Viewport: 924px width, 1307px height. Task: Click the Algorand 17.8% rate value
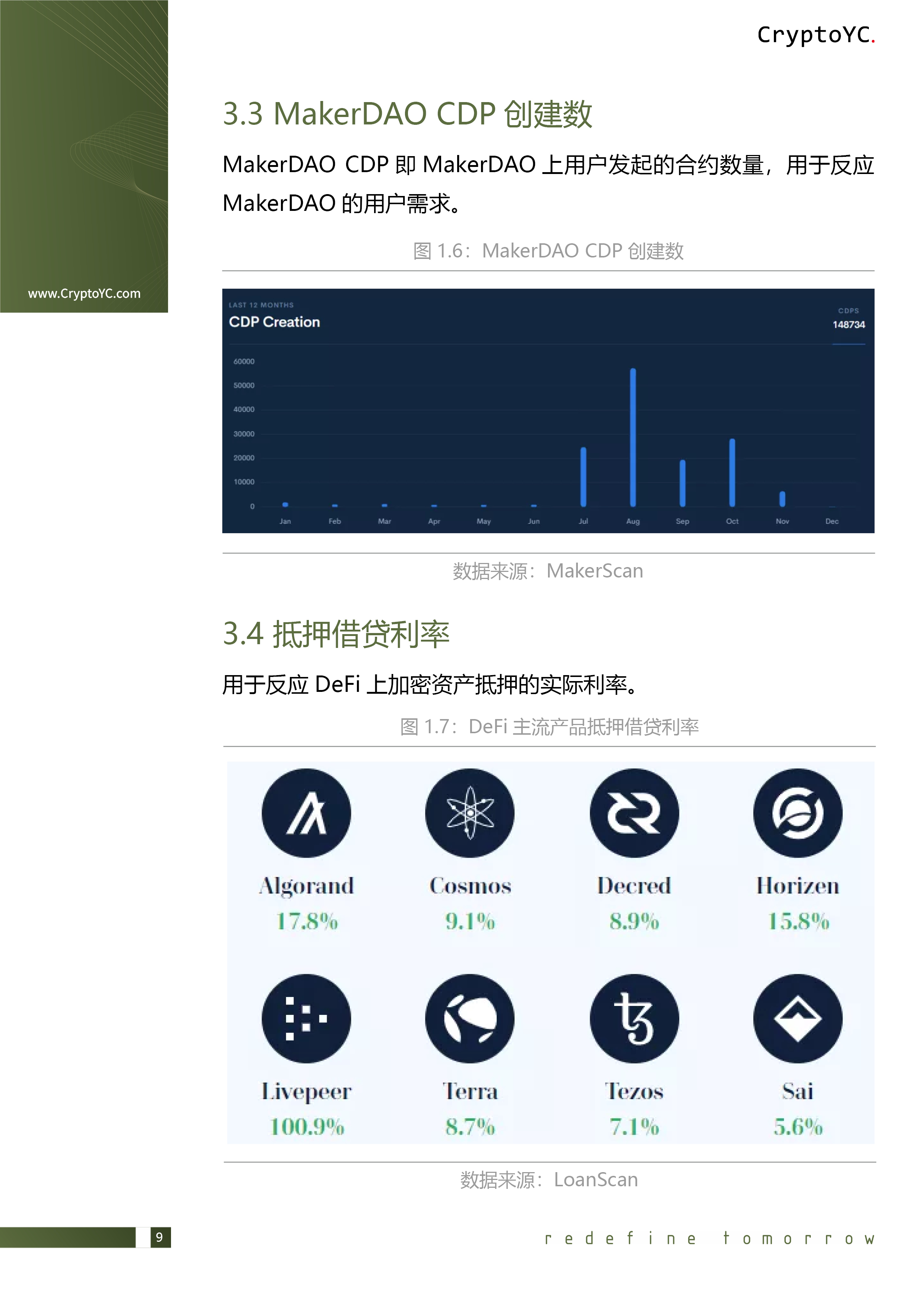(307, 921)
